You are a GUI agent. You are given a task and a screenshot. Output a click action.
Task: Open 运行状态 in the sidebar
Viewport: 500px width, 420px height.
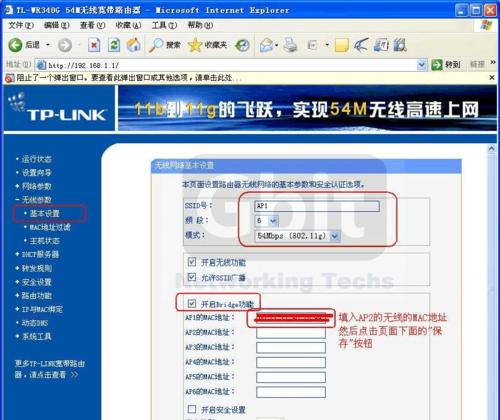coord(37,159)
